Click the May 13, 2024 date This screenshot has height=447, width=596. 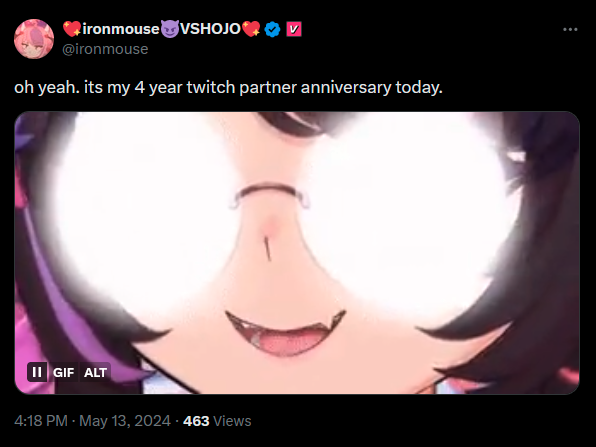coord(125,421)
